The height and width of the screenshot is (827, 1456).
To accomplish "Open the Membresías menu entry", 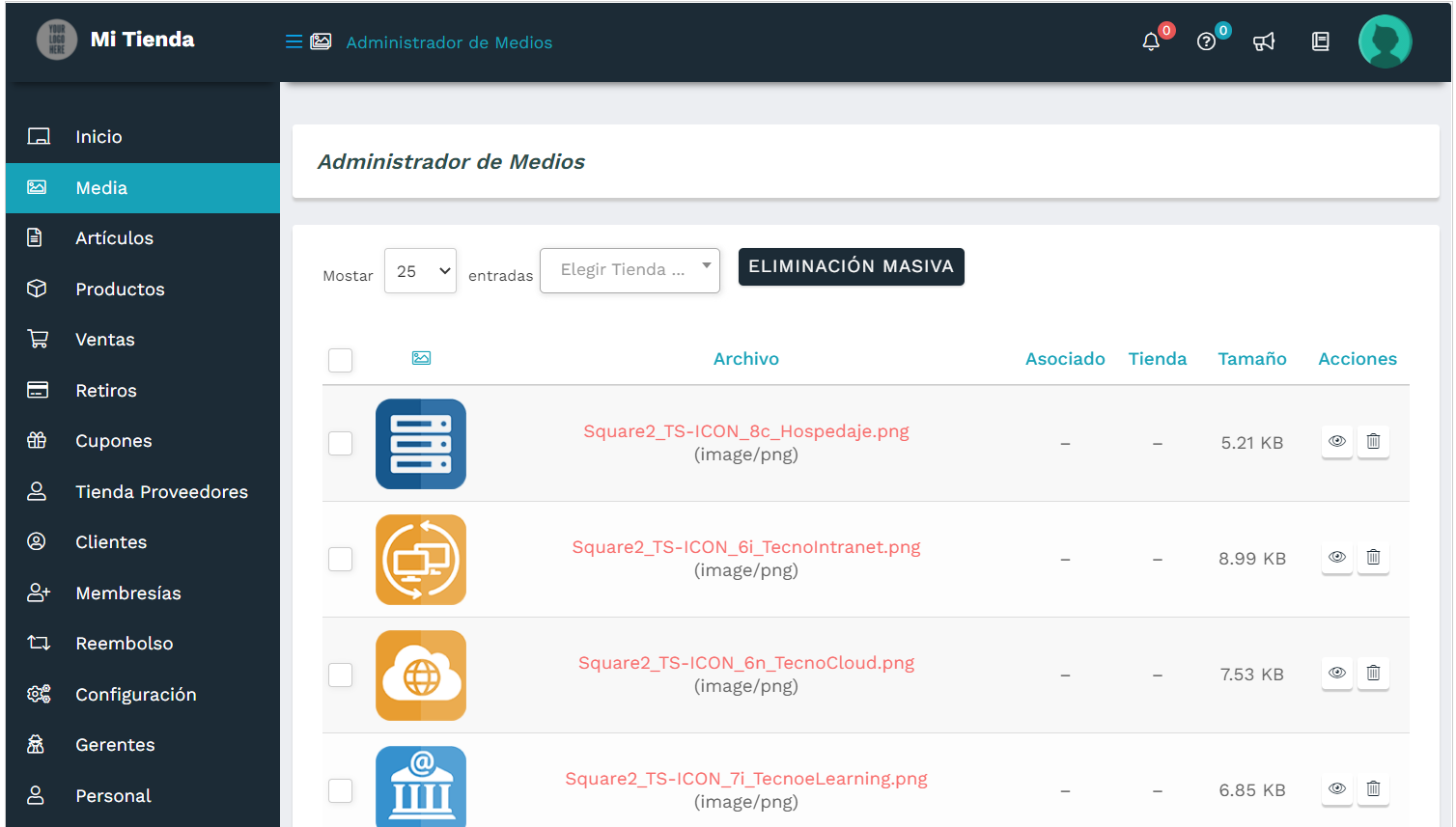I will pyautogui.click(x=127, y=593).
